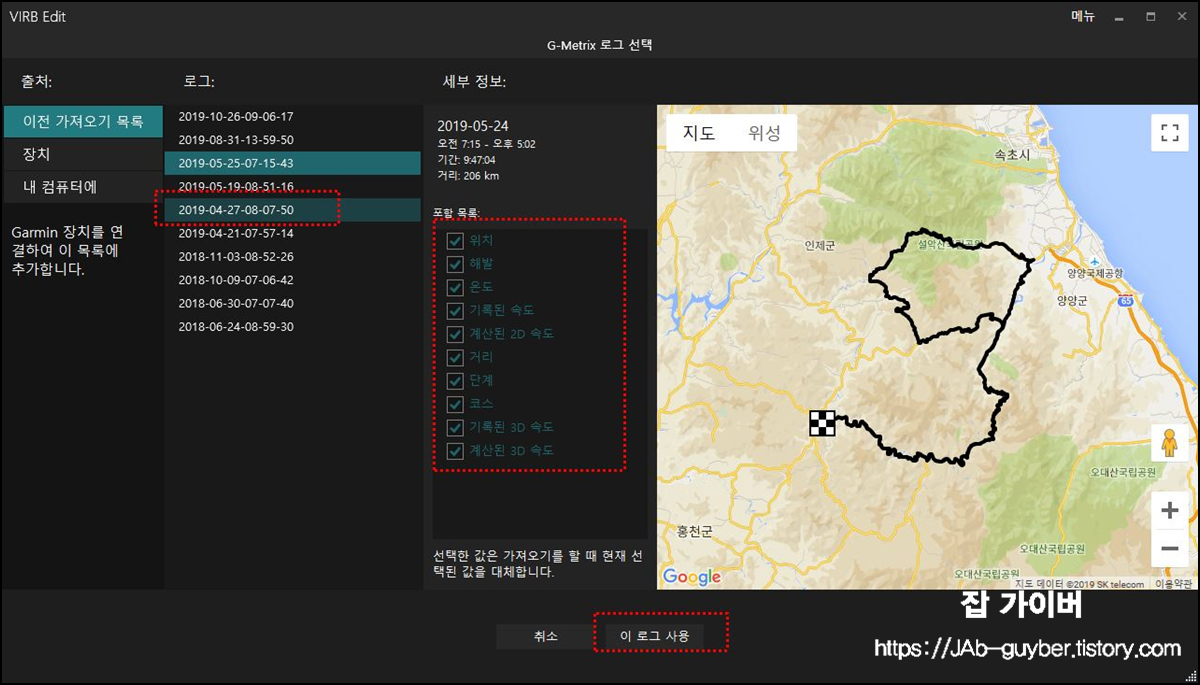Maximize the VIRB Edit window
This screenshot has width=1200, height=685.
coord(1151,17)
